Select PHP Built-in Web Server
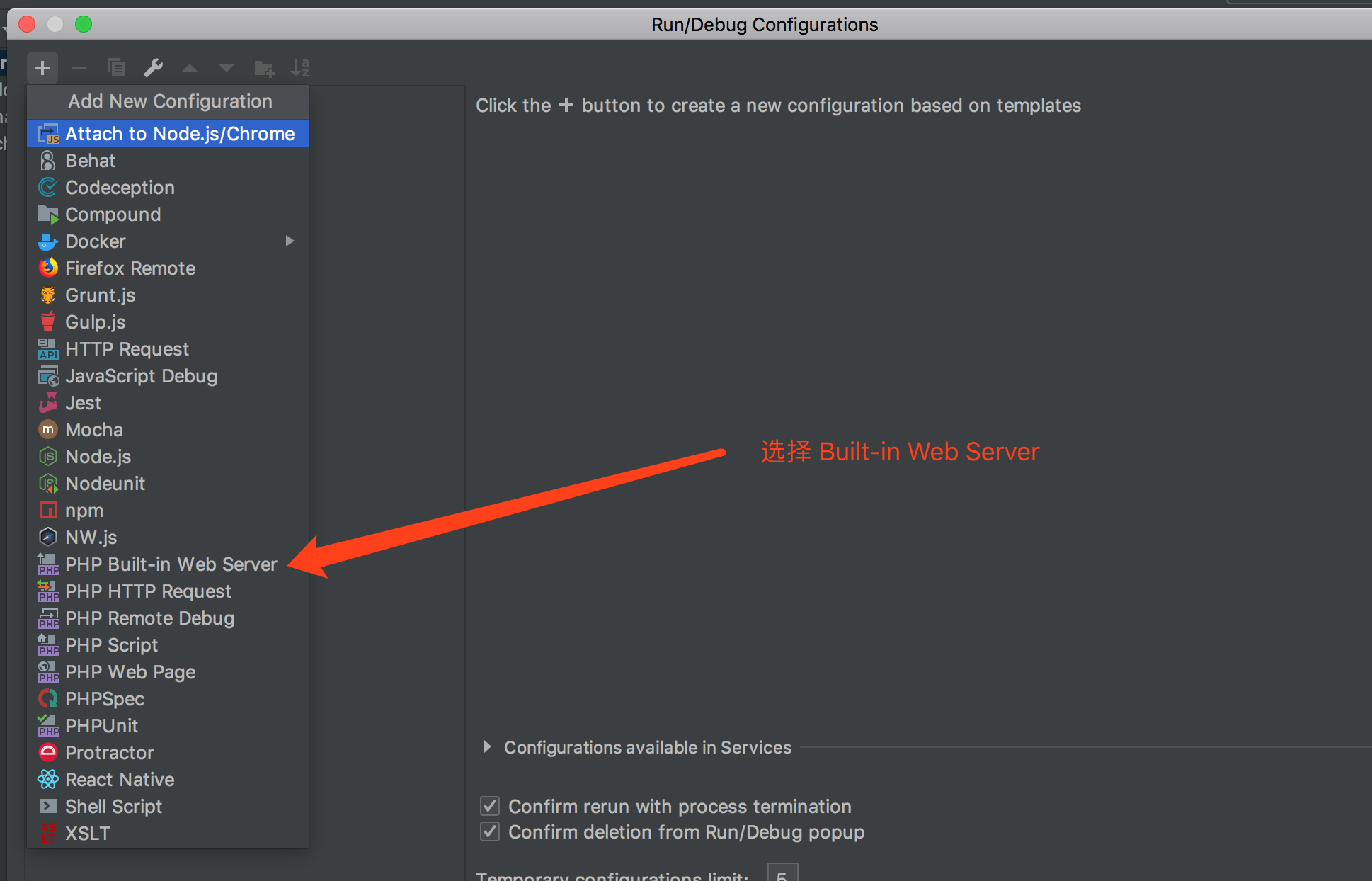 [171, 564]
